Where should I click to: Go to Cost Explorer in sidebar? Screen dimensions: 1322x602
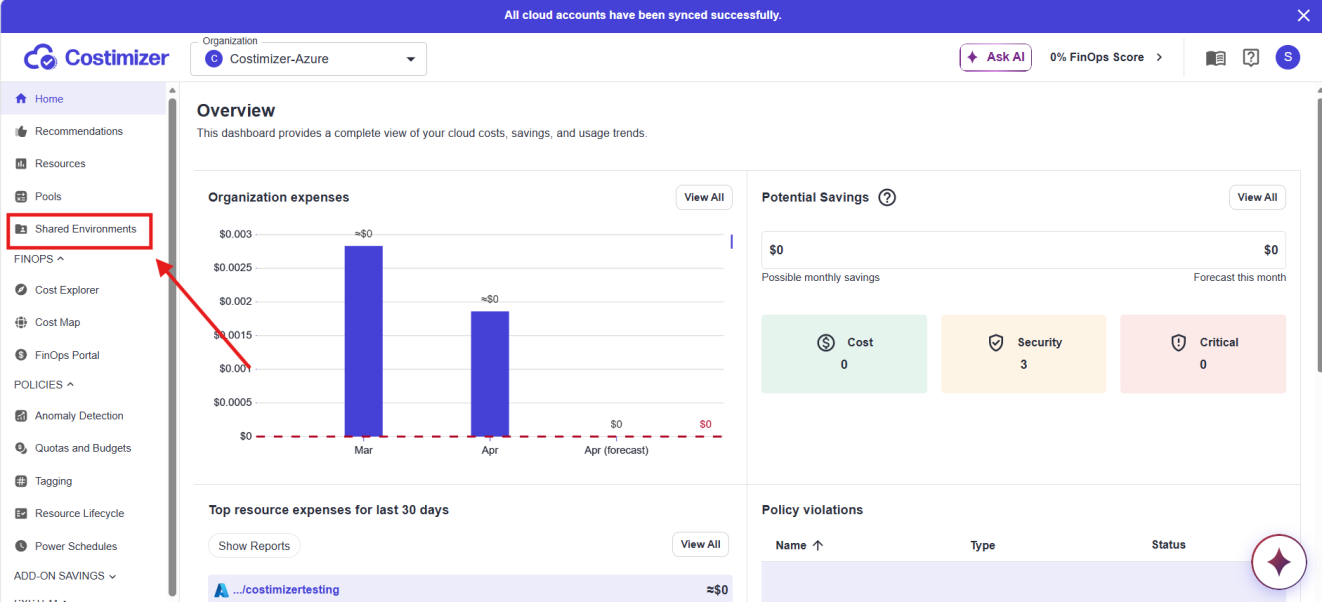coord(67,290)
